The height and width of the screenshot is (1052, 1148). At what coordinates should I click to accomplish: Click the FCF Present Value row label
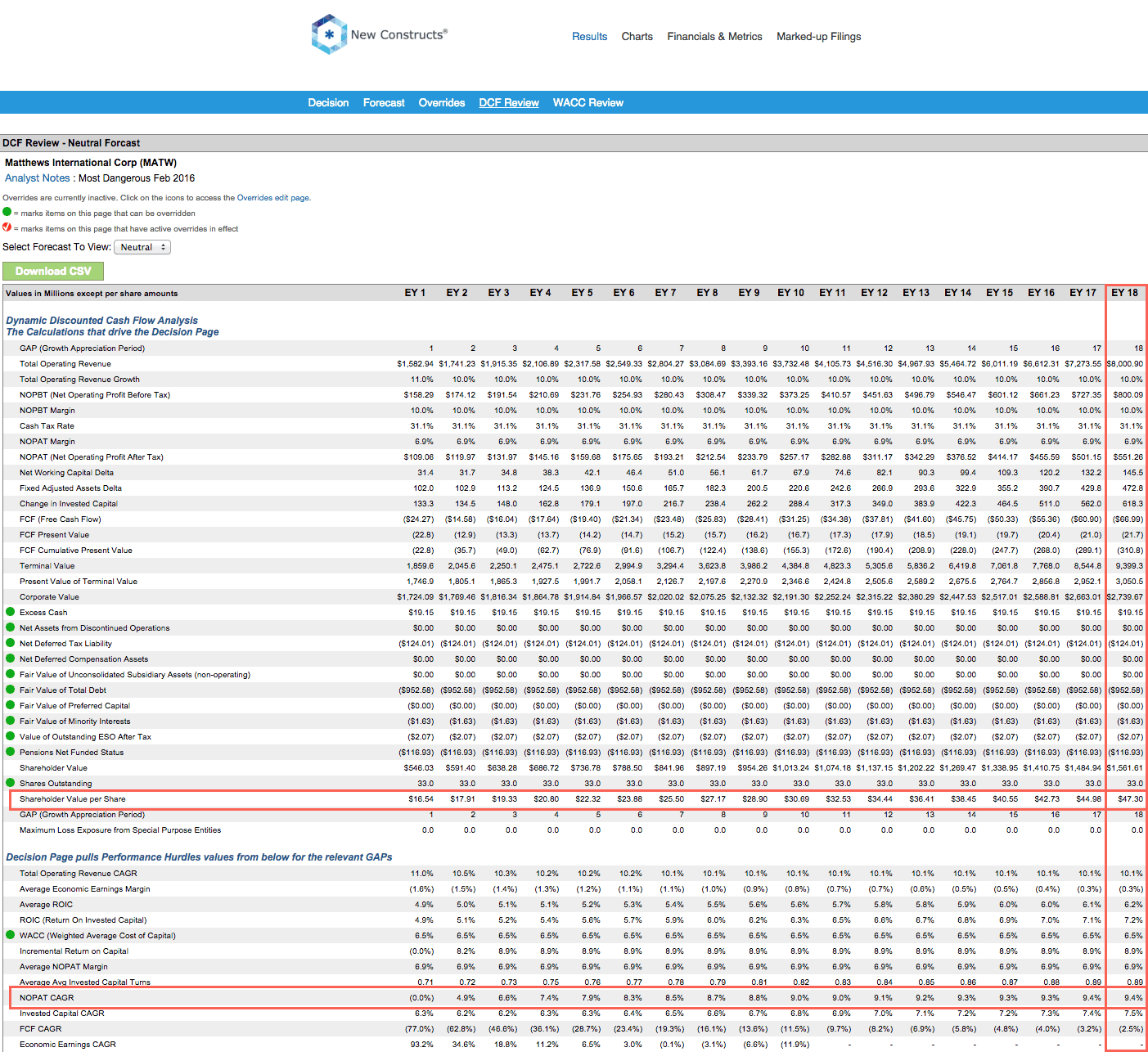(54, 535)
